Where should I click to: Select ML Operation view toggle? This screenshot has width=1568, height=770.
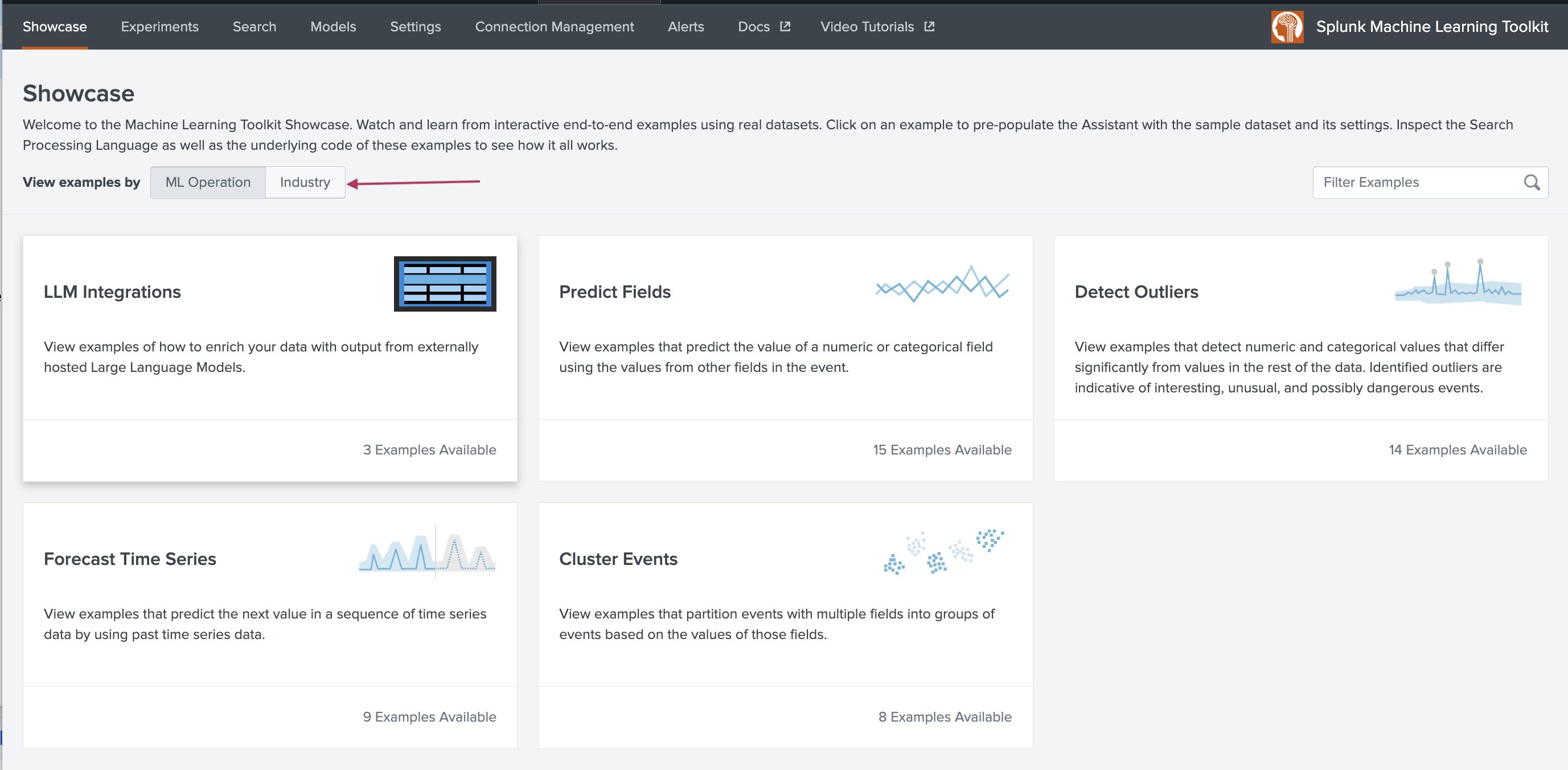208,183
